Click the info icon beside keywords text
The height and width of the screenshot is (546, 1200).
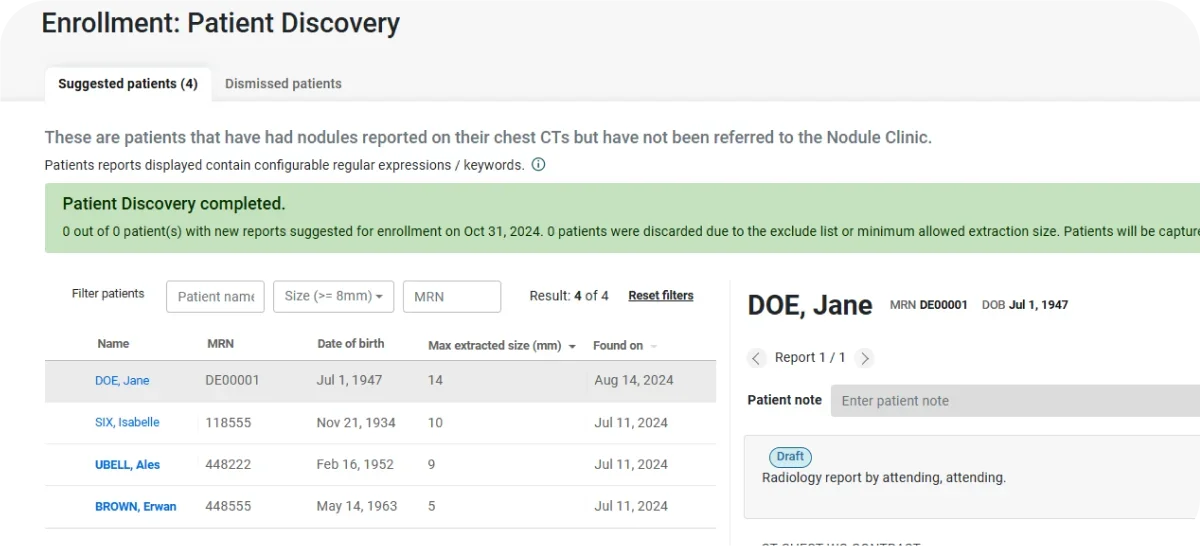[538, 165]
